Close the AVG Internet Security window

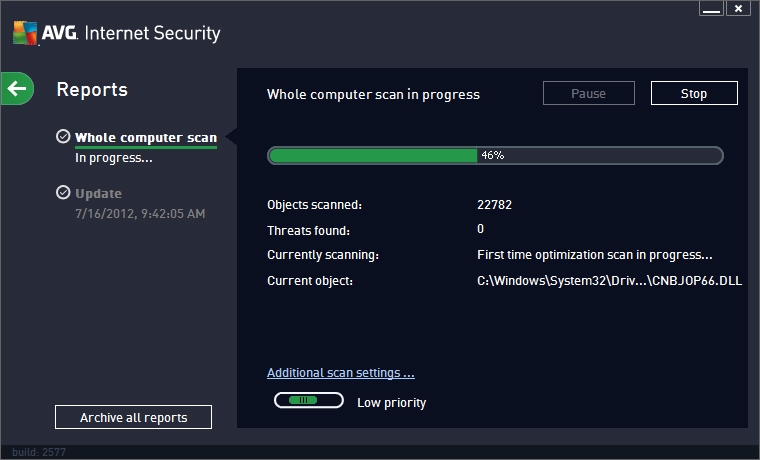click(738, 8)
